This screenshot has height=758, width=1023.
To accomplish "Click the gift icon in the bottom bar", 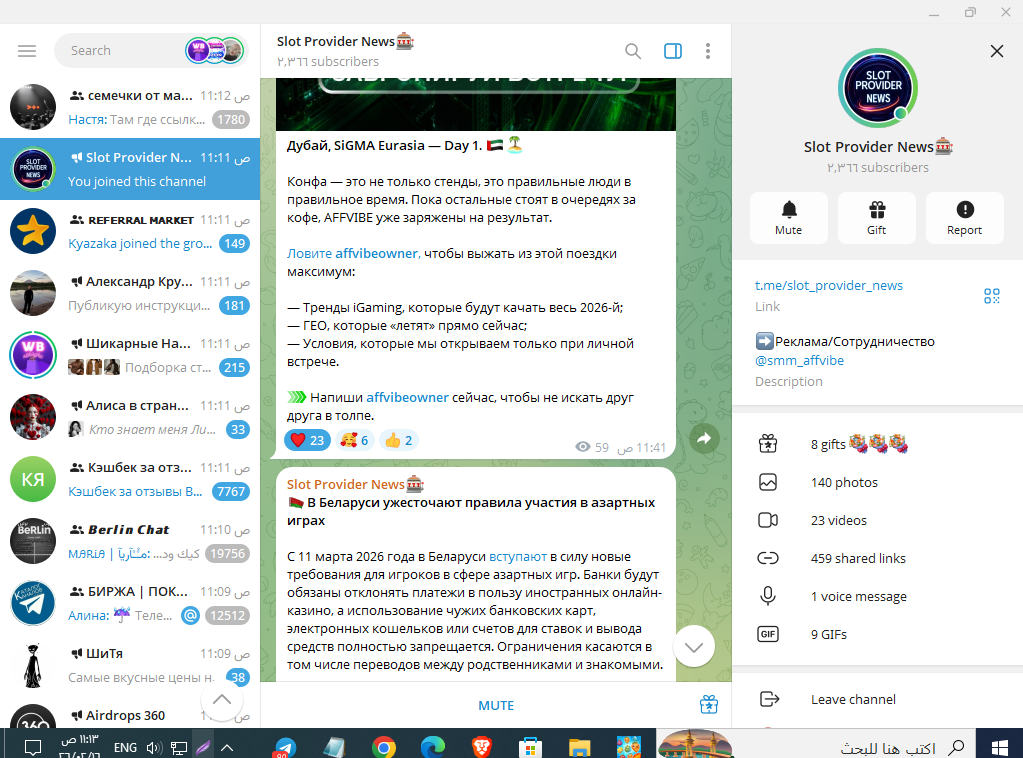I will click(x=709, y=705).
